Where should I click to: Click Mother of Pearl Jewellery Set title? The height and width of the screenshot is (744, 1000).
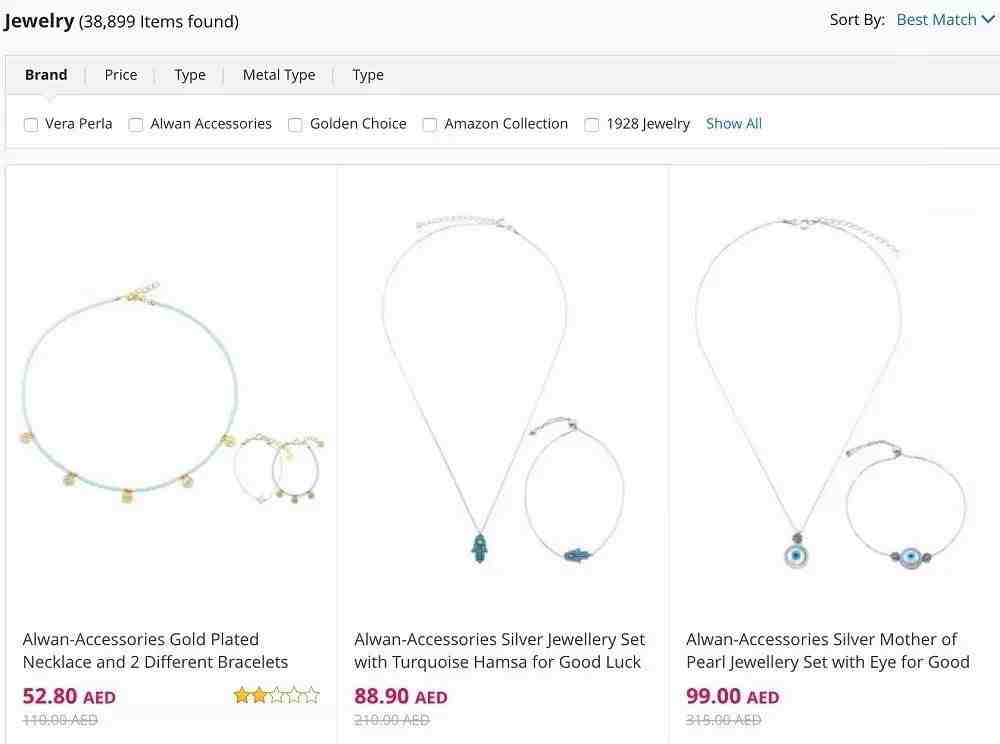tap(827, 650)
